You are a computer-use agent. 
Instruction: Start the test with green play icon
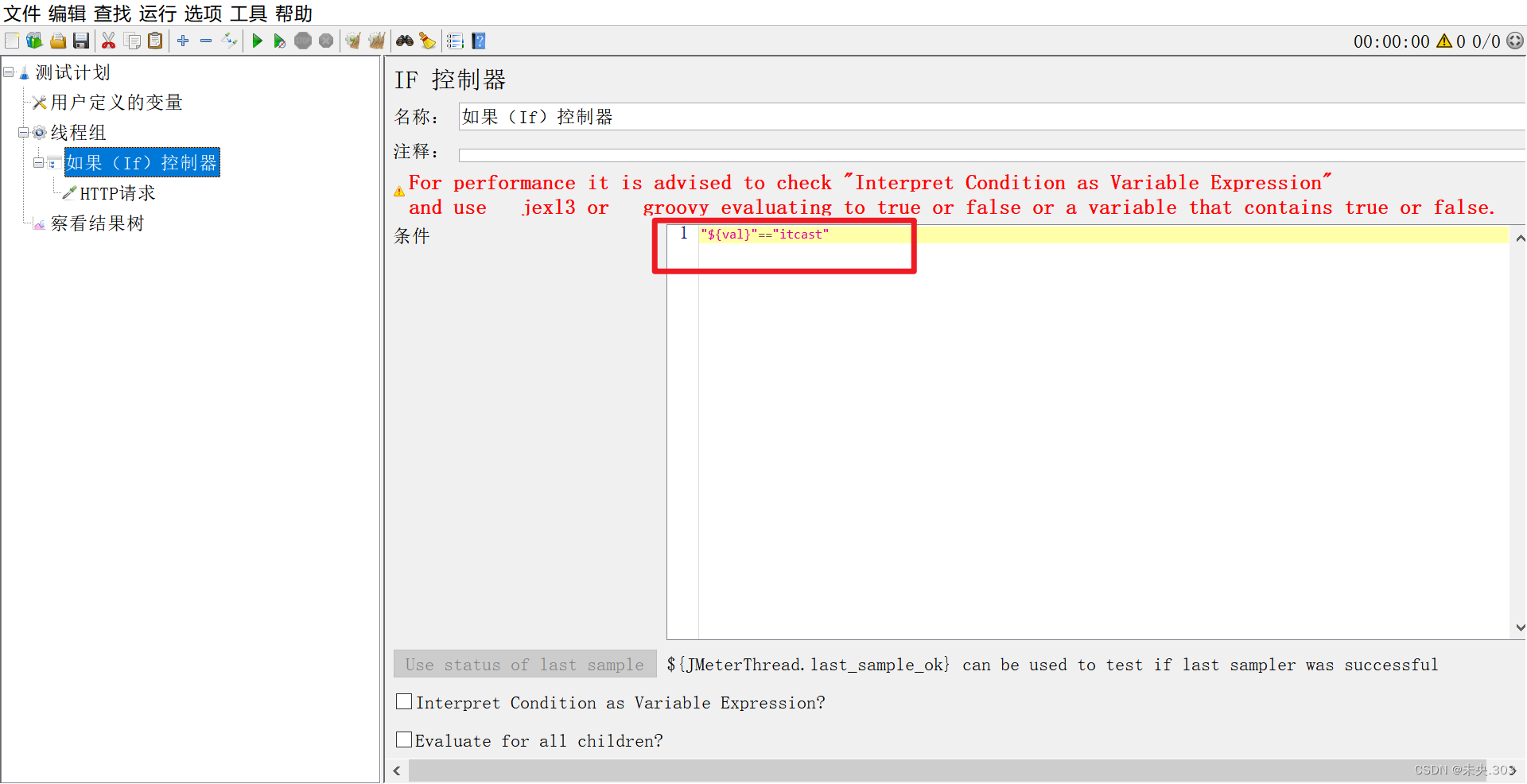click(257, 41)
